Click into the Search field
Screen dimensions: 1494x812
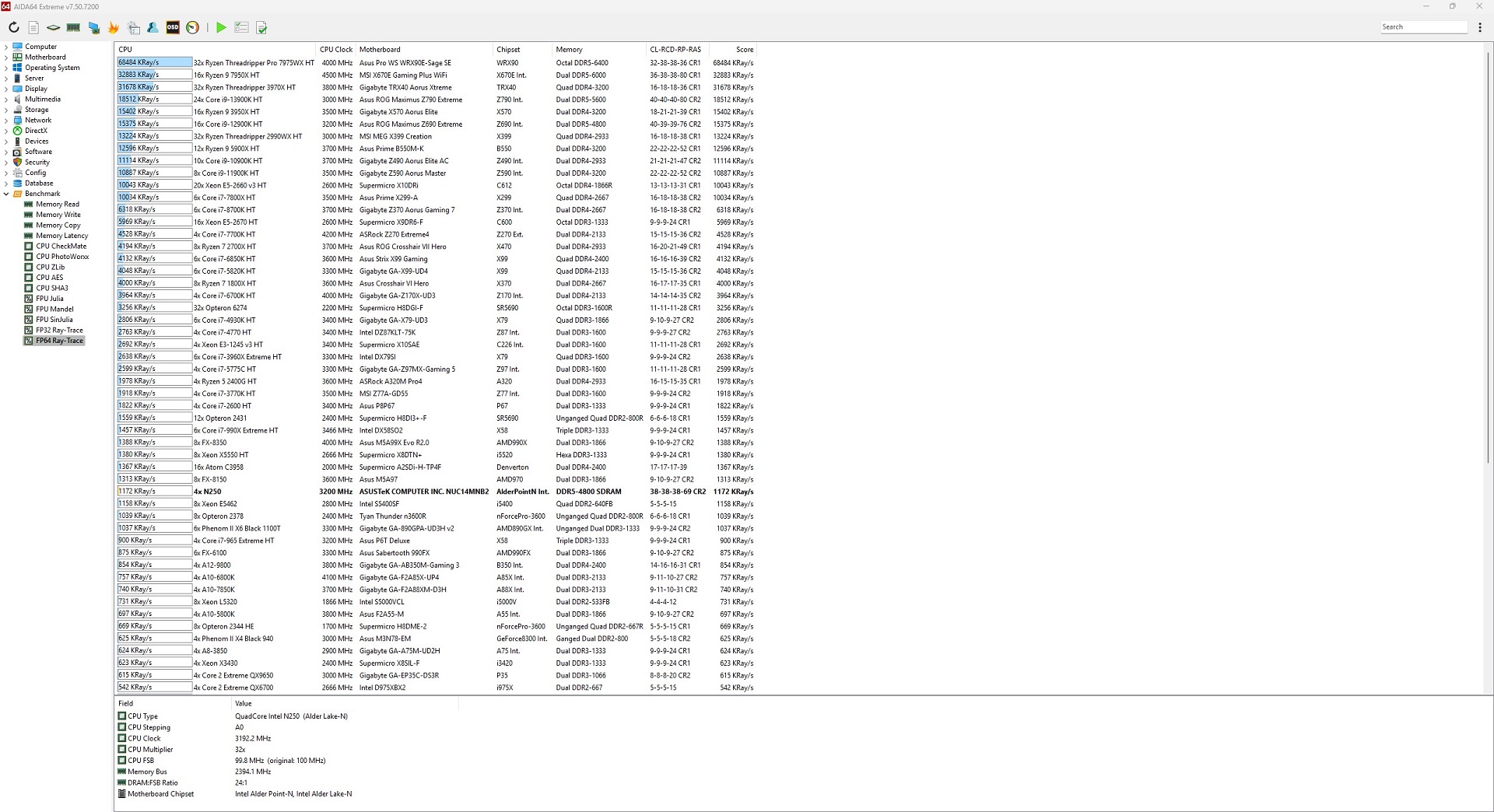coord(1424,27)
